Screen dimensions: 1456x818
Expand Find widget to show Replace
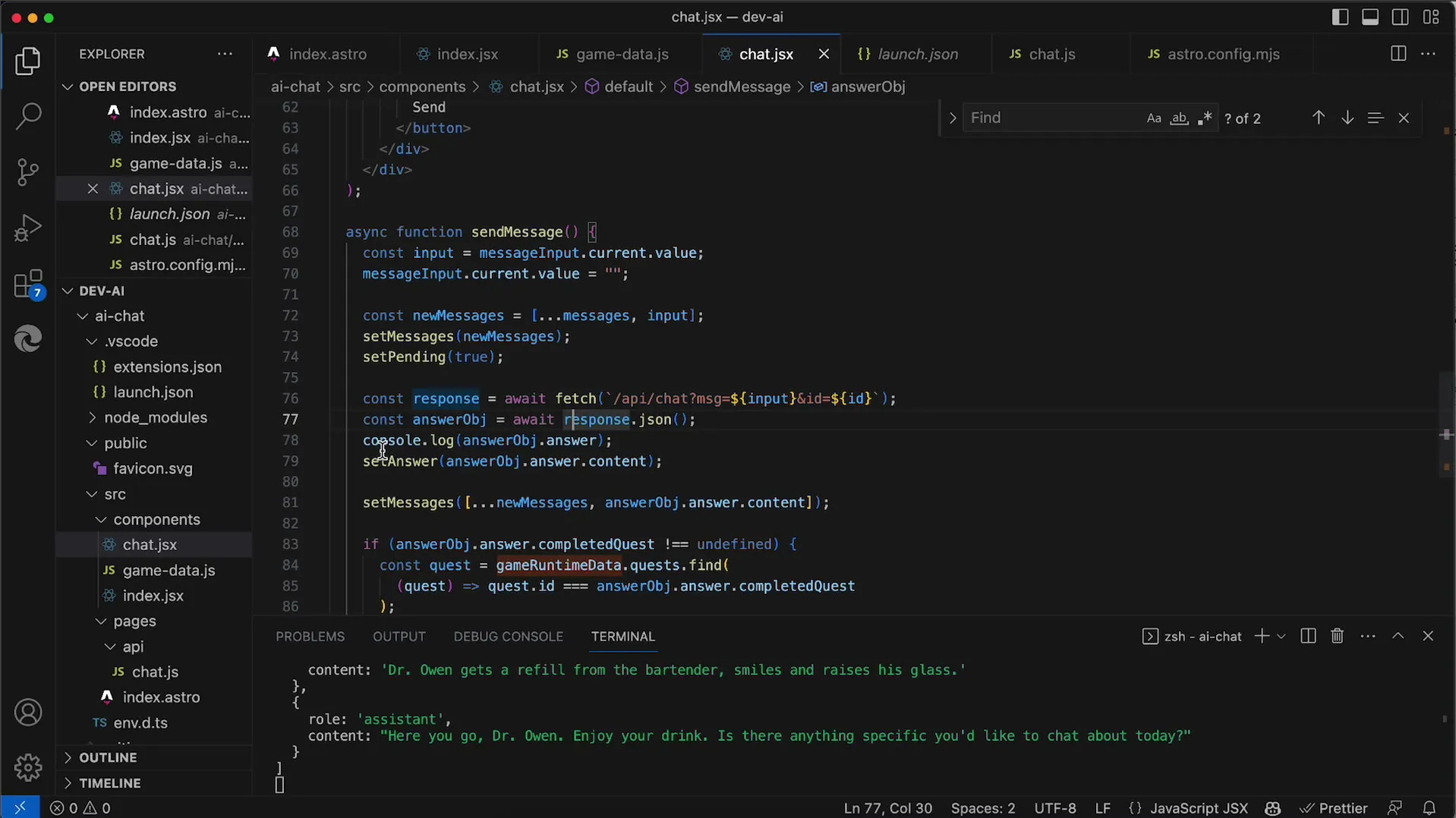(952, 118)
